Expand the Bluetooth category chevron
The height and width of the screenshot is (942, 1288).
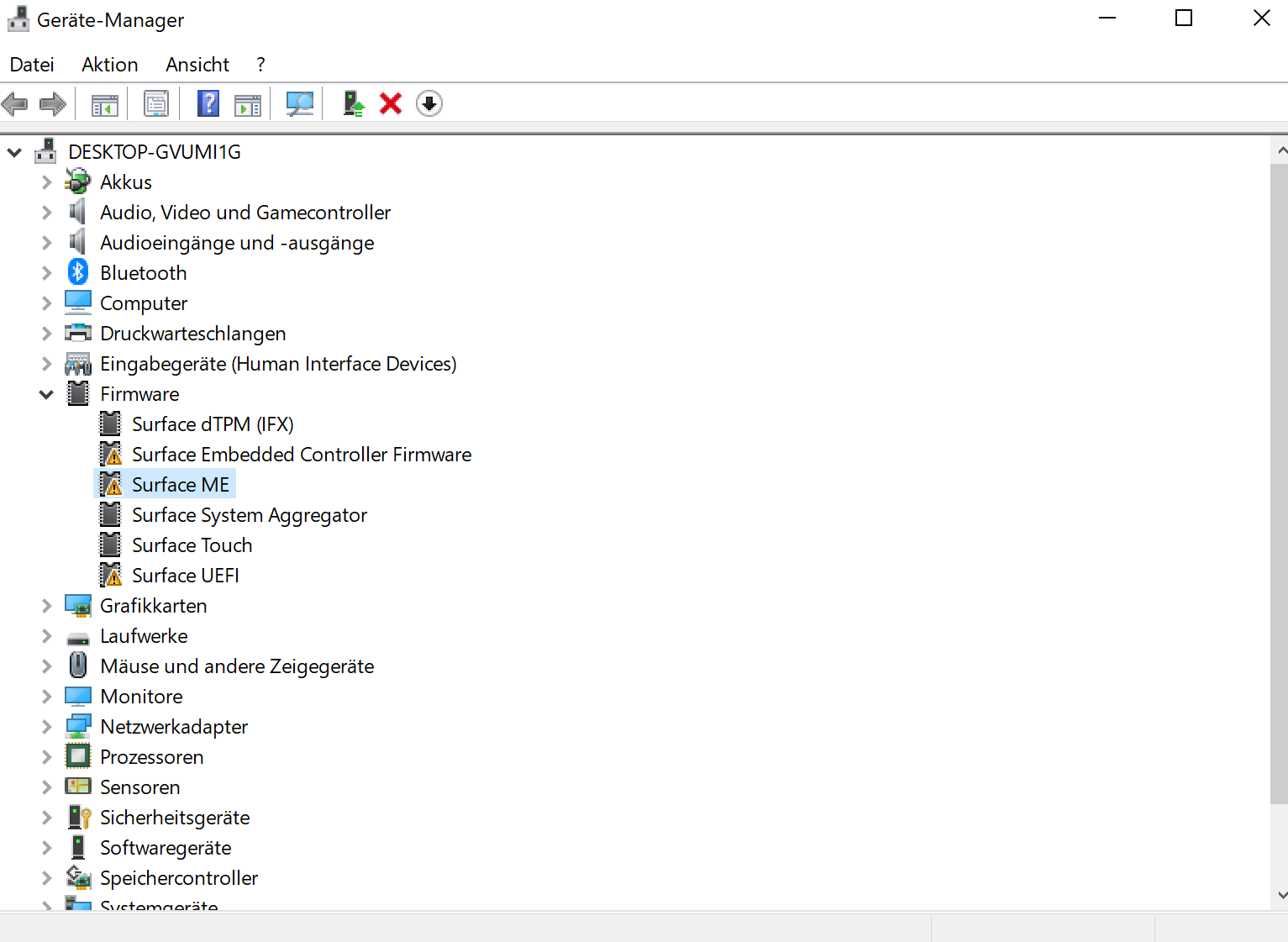tap(47, 272)
